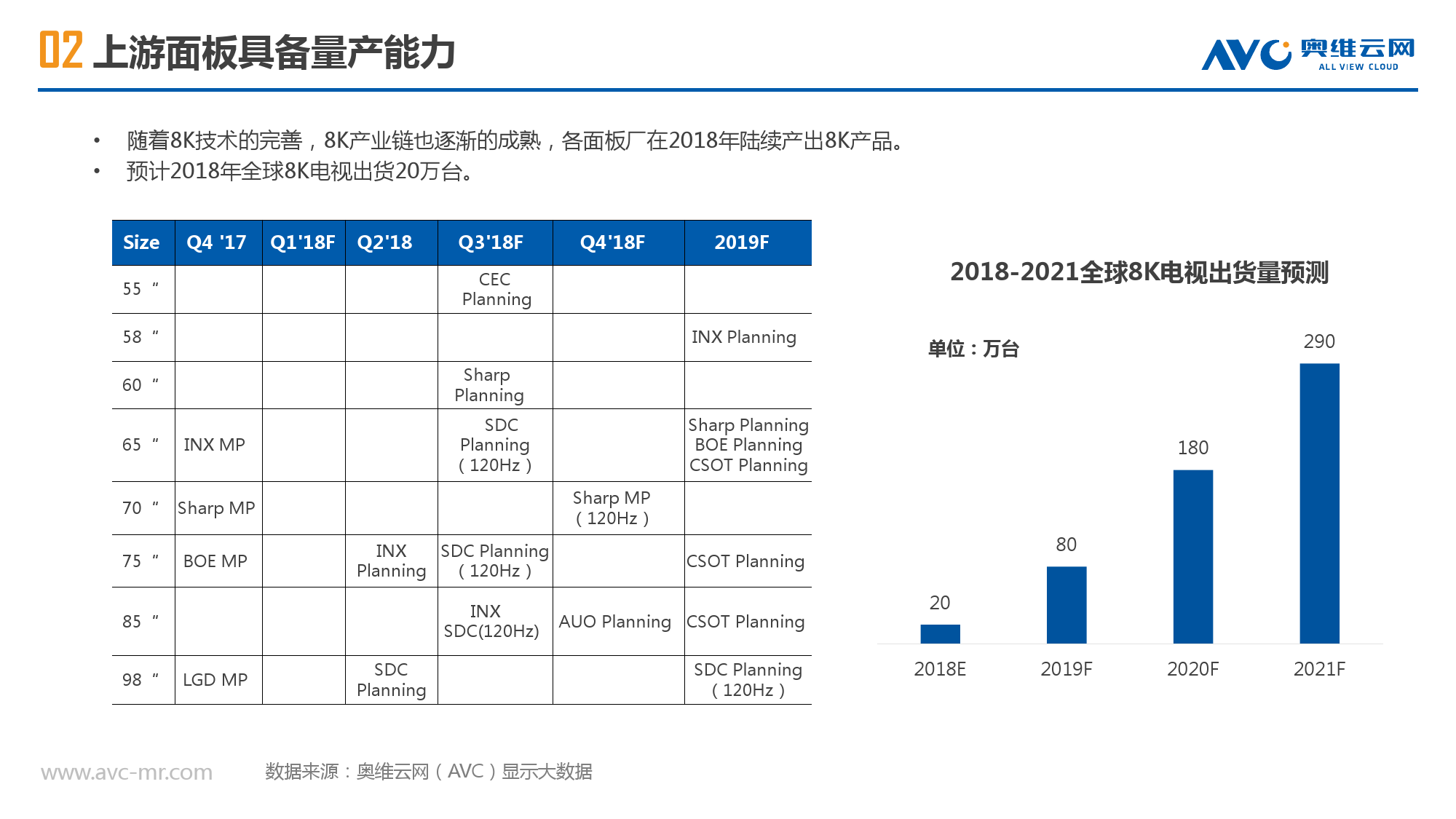Screen dimensions: 1456x819
Task: Click the data source footnote text
Action: [x=429, y=772]
